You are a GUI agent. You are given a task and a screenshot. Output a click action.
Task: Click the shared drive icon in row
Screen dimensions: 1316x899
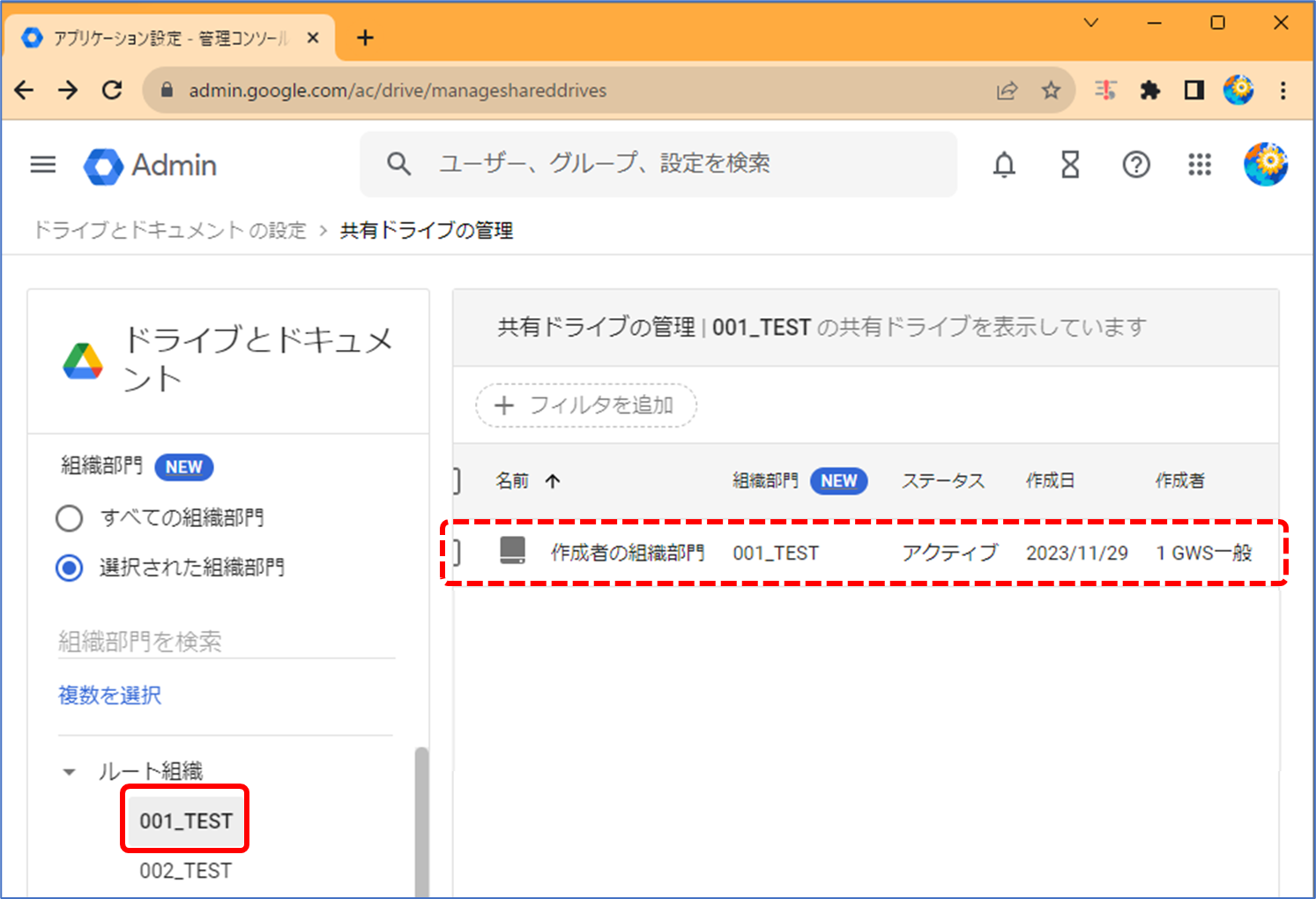click(x=512, y=551)
